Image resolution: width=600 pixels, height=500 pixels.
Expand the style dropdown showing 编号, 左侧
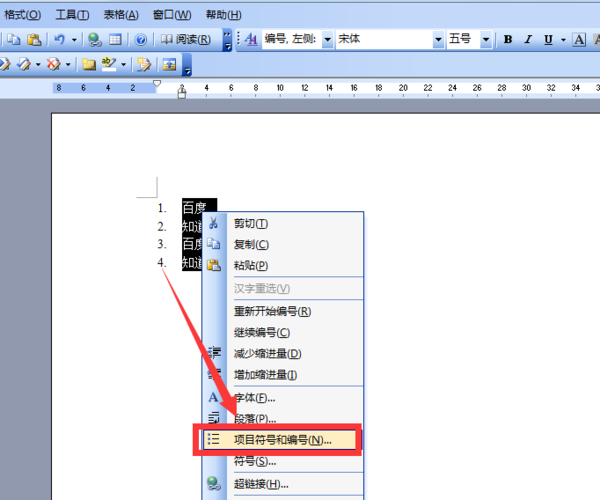328,39
